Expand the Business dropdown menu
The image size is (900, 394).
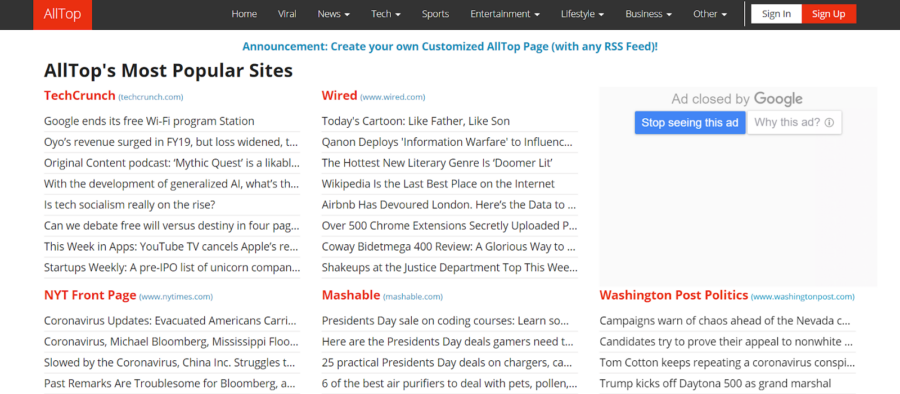[x=649, y=14]
